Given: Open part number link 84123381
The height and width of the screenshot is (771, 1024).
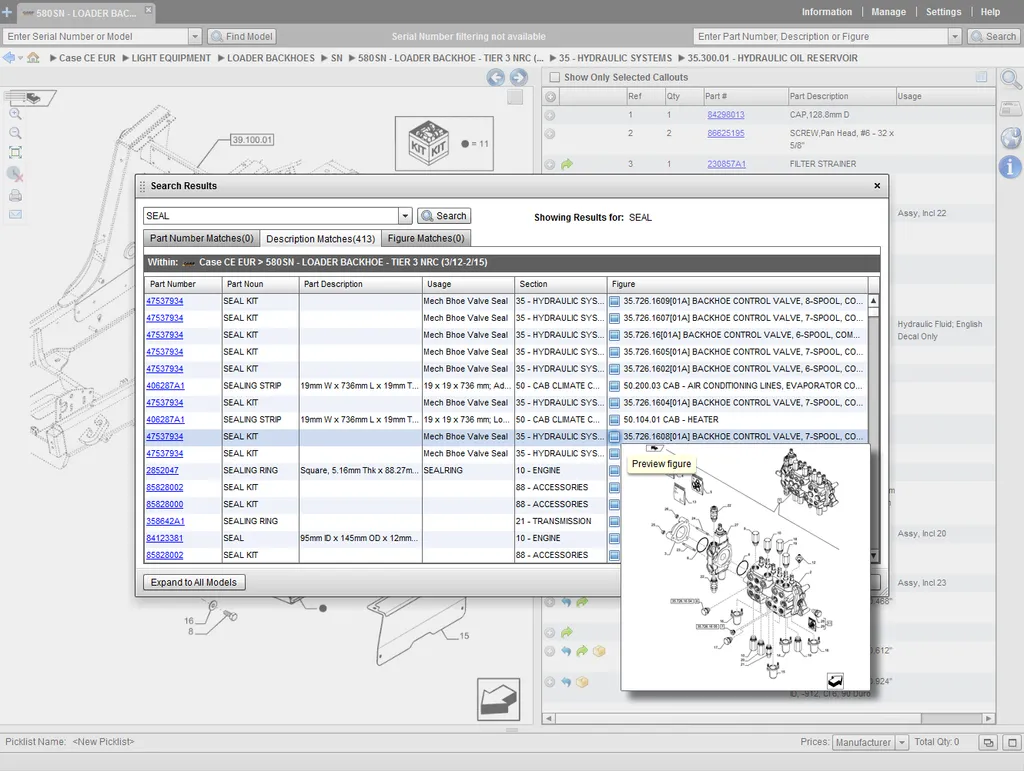Looking at the screenshot, I should coord(165,539).
